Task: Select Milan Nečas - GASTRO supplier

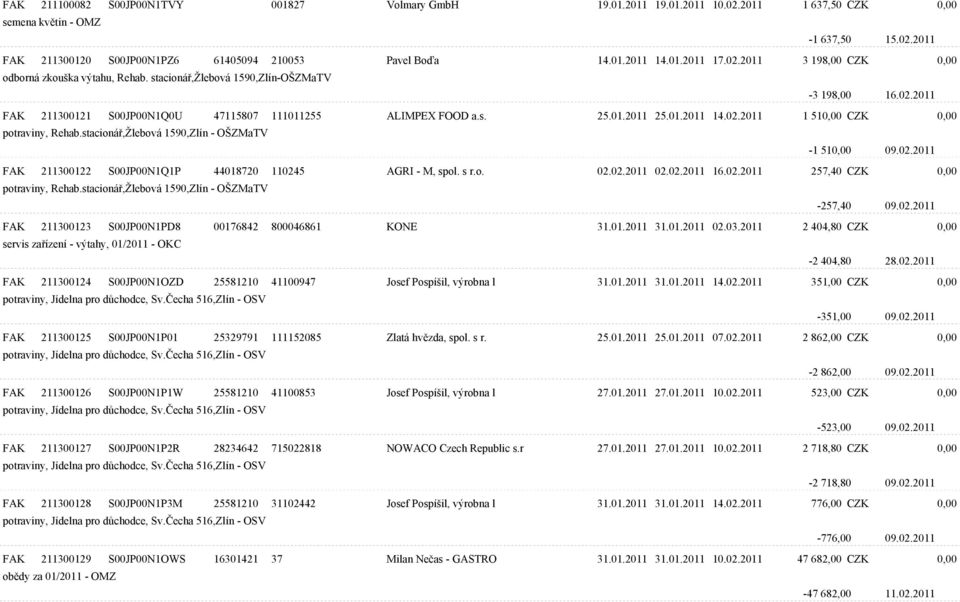Action: (441, 559)
